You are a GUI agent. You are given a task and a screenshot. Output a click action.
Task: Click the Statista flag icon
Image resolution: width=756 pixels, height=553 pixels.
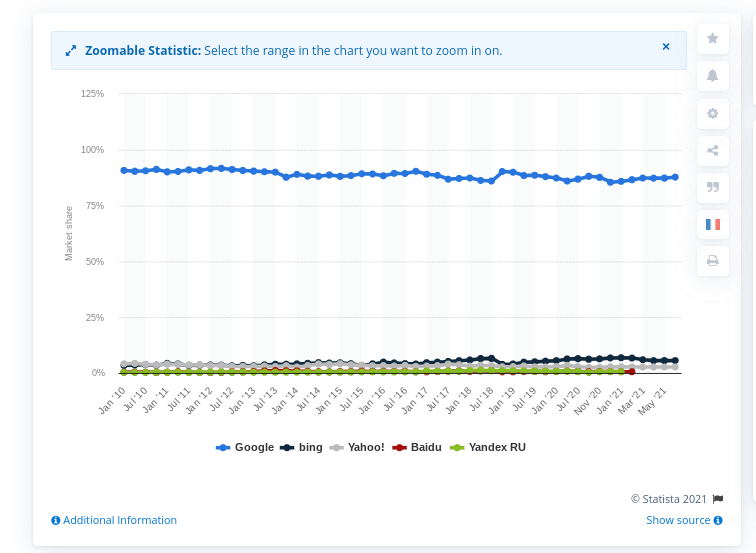click(718, 499)
